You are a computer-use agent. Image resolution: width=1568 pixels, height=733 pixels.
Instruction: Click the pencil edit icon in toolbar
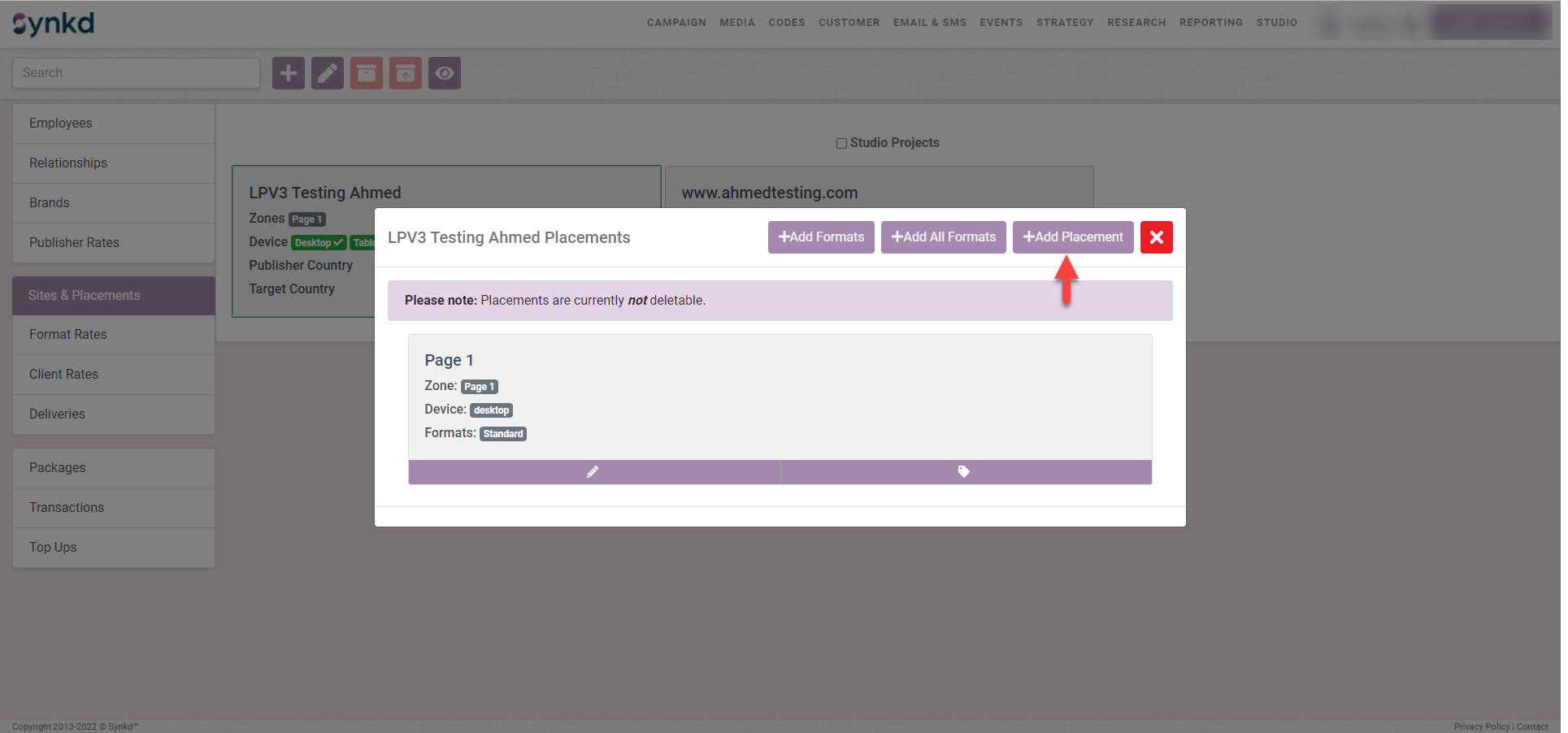coord(327,73)
